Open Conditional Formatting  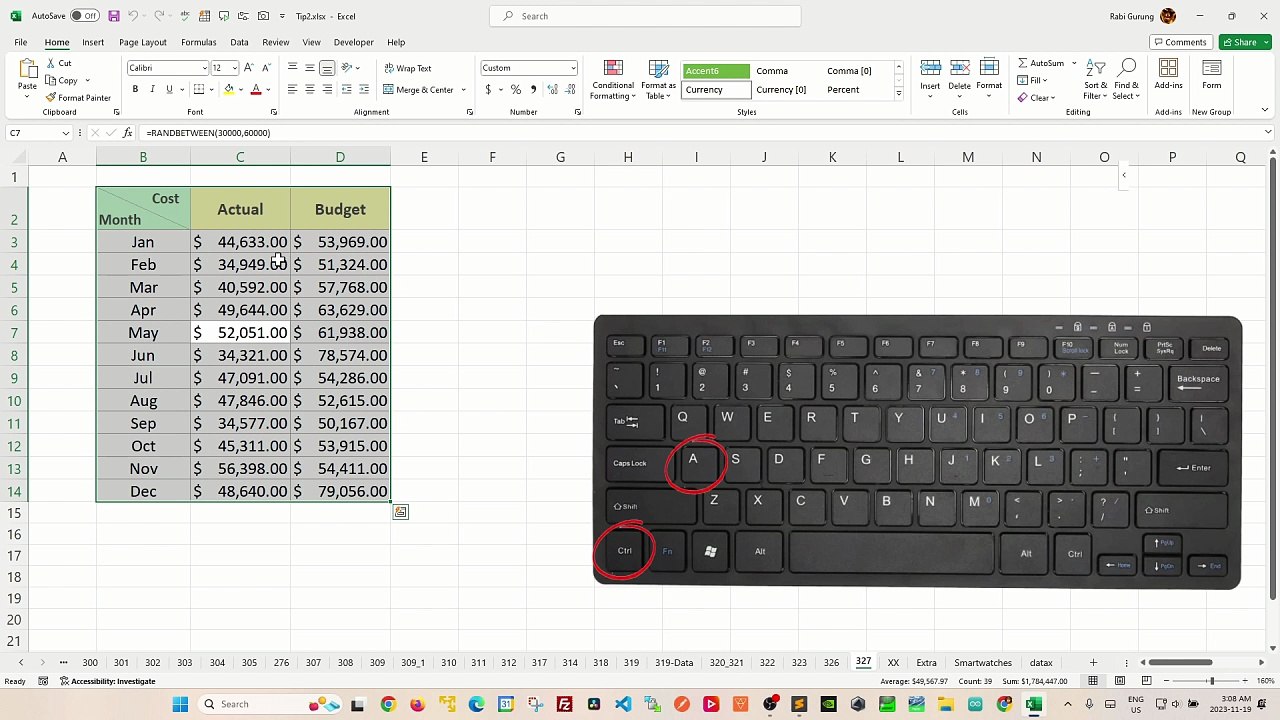[613, 80]
